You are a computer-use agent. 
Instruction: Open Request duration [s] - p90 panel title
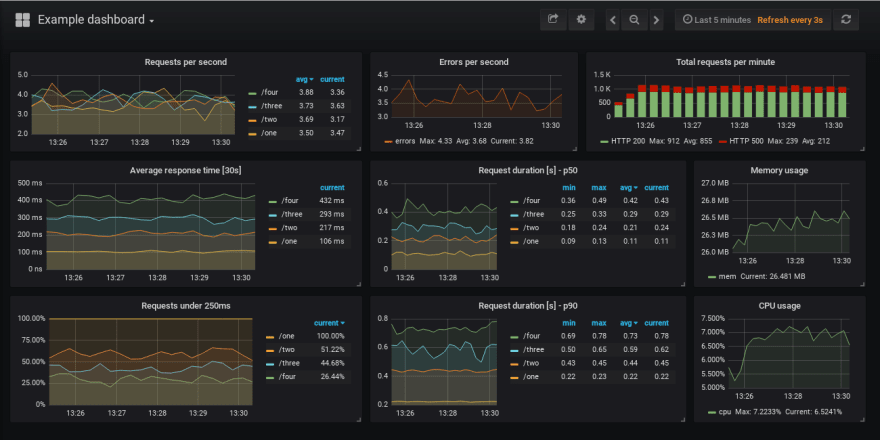[528, 306]
